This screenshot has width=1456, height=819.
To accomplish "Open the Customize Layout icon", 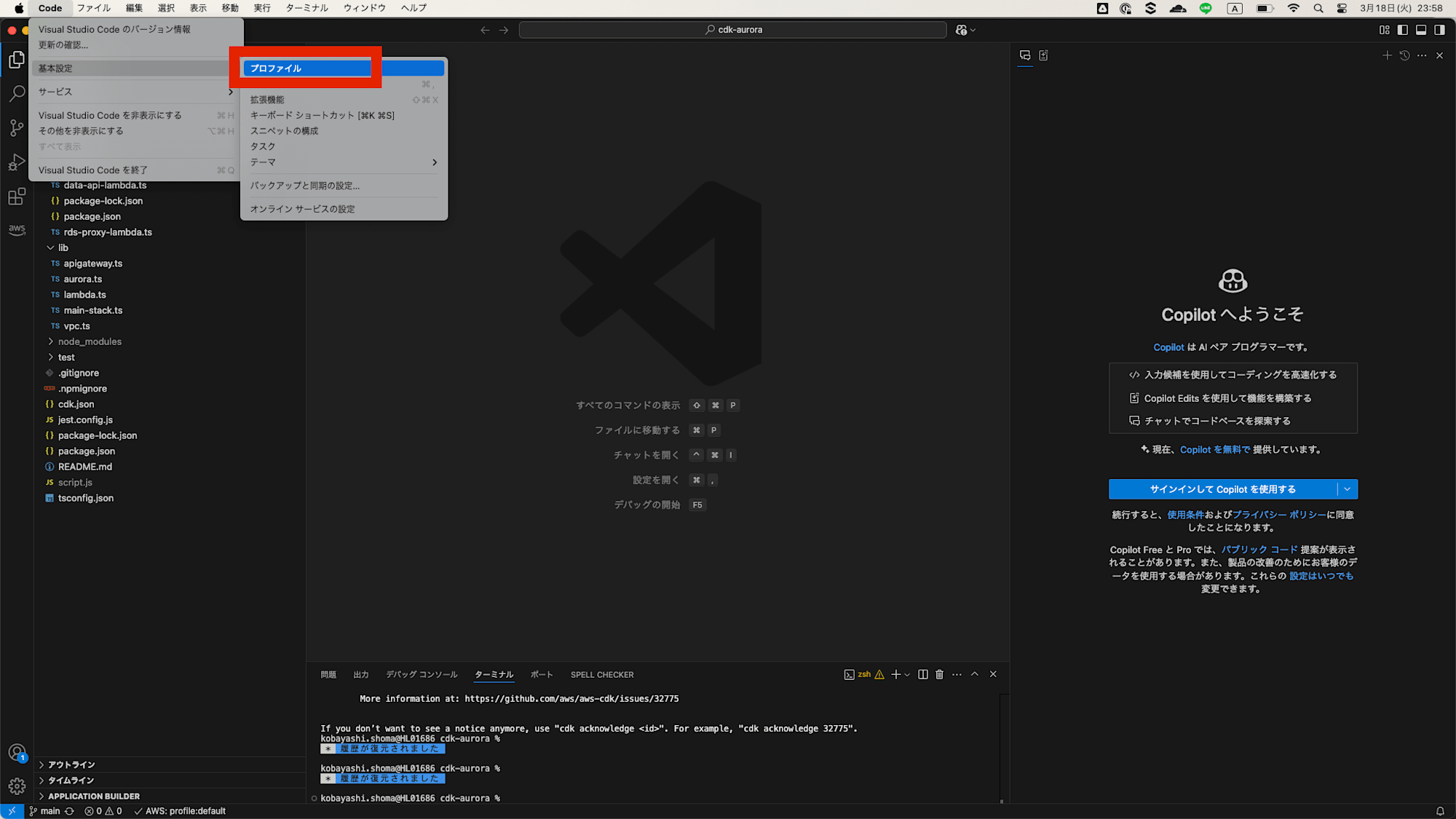I will (x=1385, y=30).
